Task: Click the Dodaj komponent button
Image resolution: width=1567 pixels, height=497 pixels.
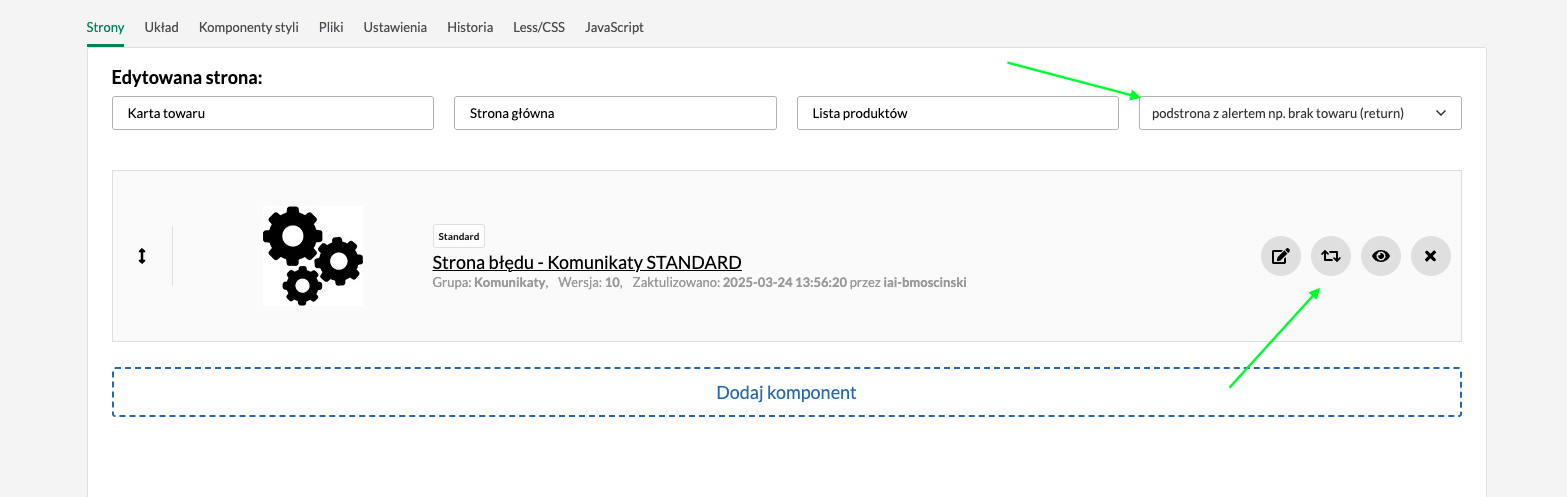Action: click(x=787, y=392)
